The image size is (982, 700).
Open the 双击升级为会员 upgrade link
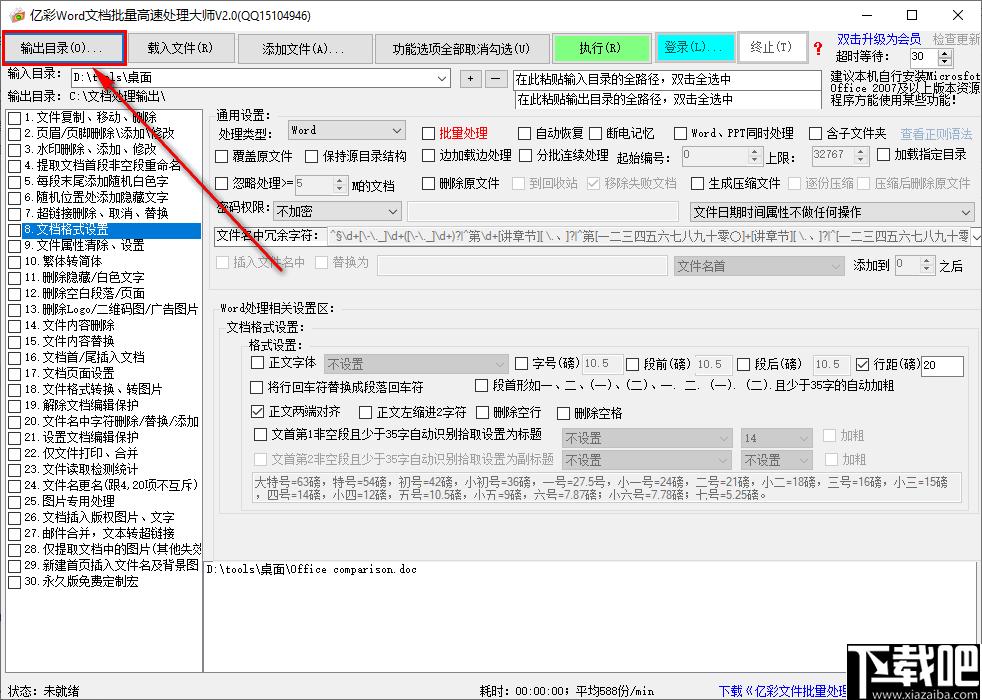879,39
